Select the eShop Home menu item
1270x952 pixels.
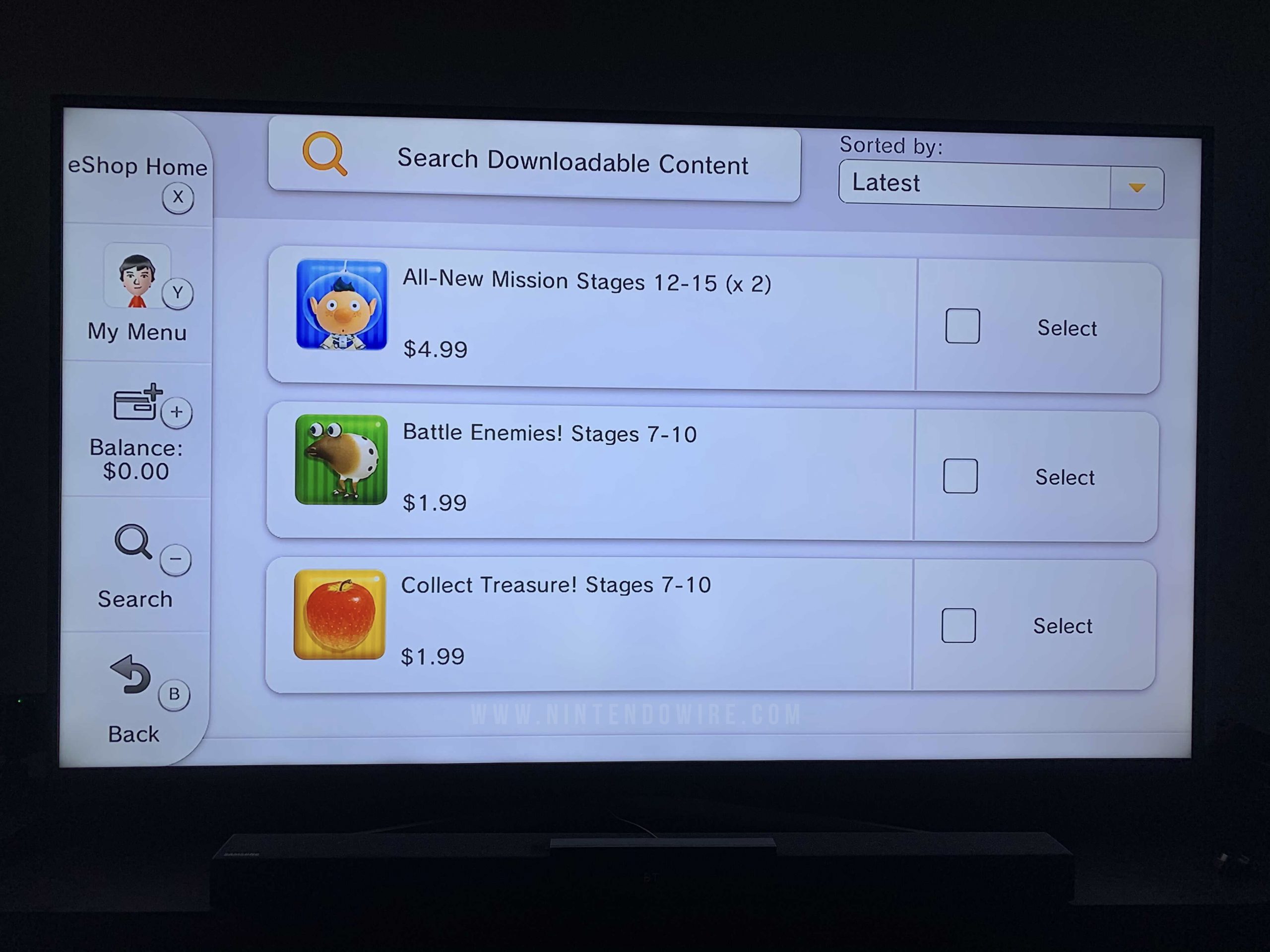pos(131,167)
